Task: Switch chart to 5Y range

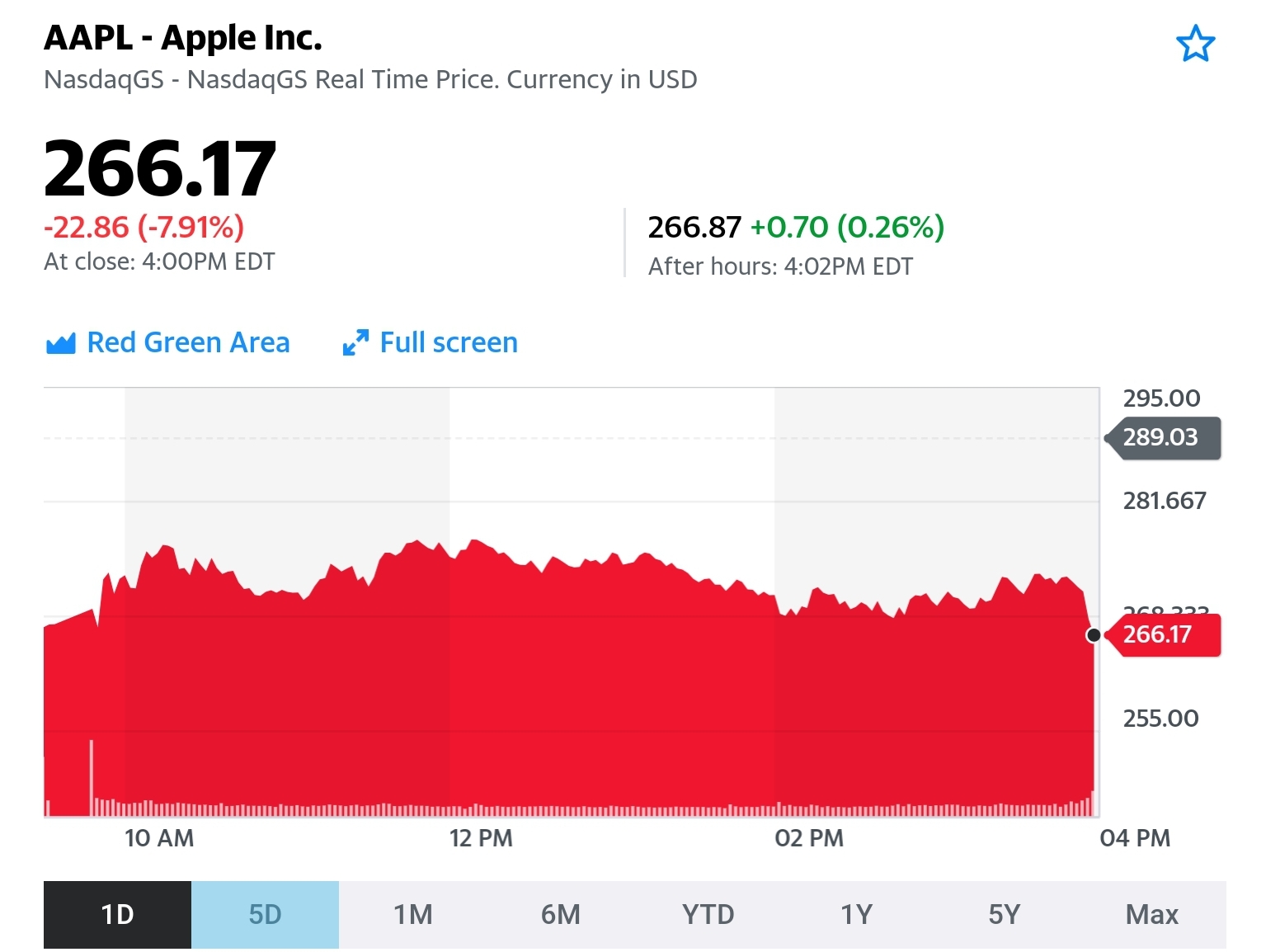Action: tap(1004, 915)
